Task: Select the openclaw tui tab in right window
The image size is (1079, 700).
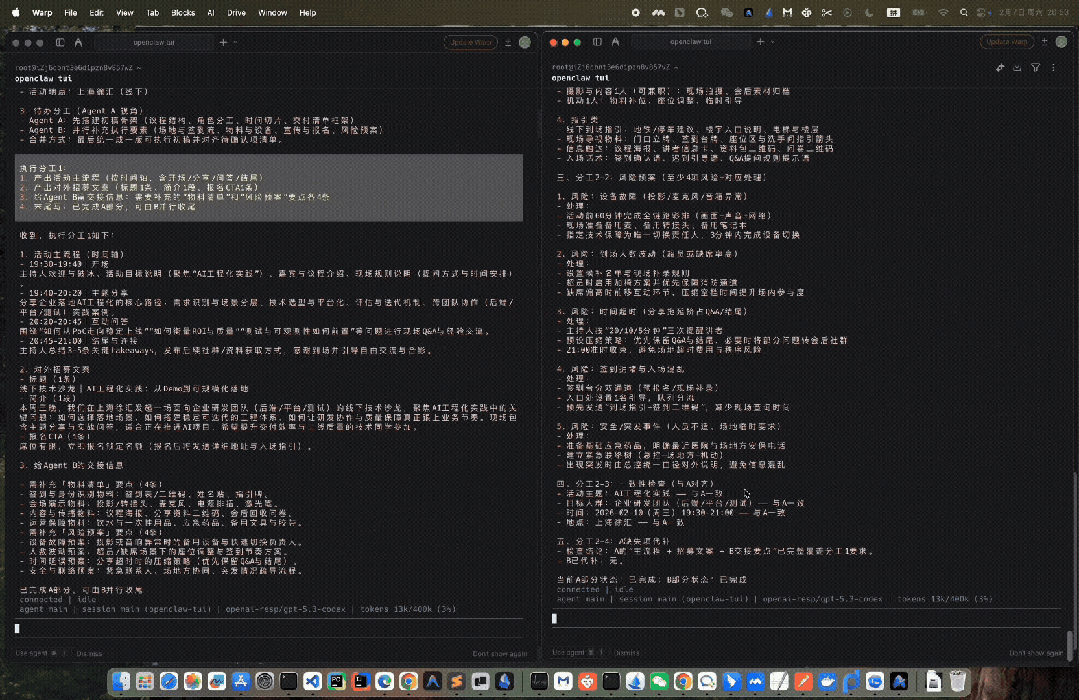Action: pos(691,42)
